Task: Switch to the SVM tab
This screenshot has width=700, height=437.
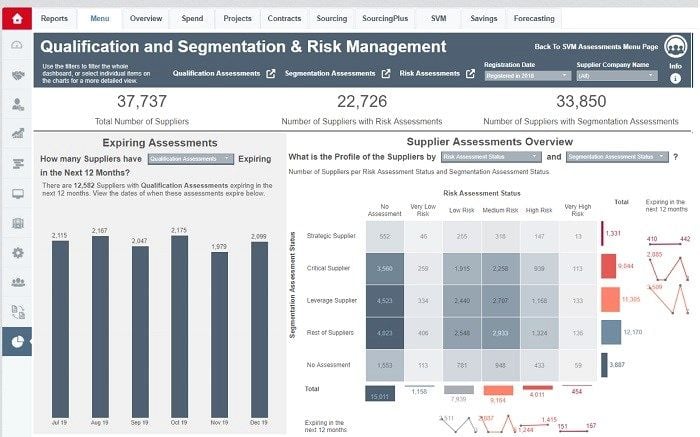Action: [x=438, y=18]
